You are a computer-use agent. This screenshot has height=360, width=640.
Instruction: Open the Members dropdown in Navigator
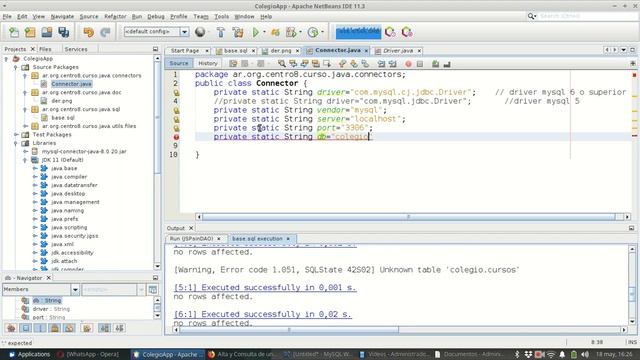75,289
